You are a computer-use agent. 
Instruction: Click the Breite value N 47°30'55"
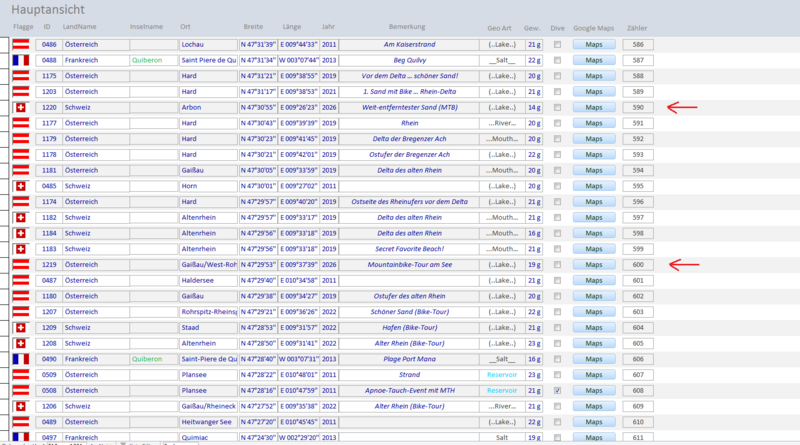258,108
